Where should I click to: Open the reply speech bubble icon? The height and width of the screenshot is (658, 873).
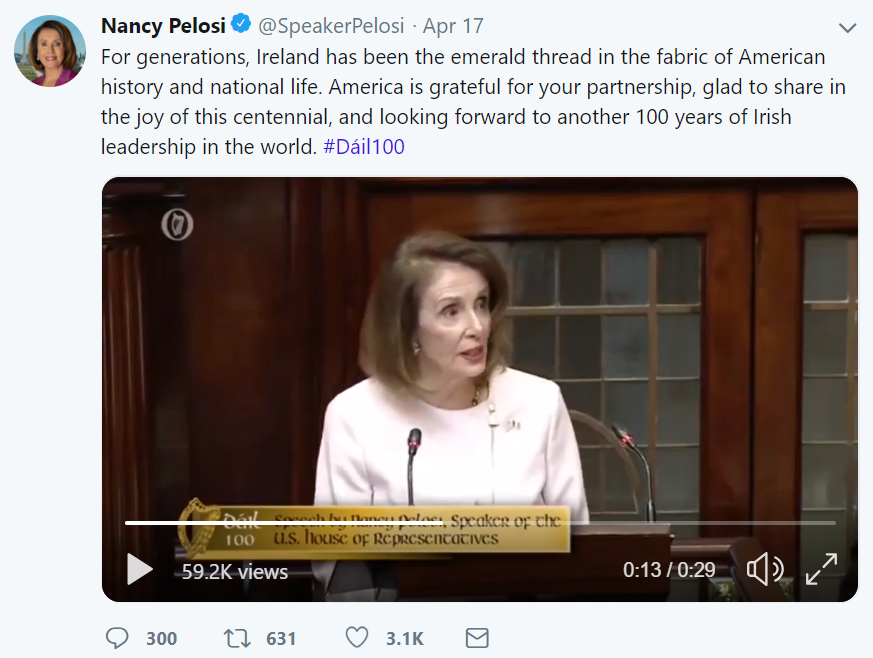click(x=117, y=638)
